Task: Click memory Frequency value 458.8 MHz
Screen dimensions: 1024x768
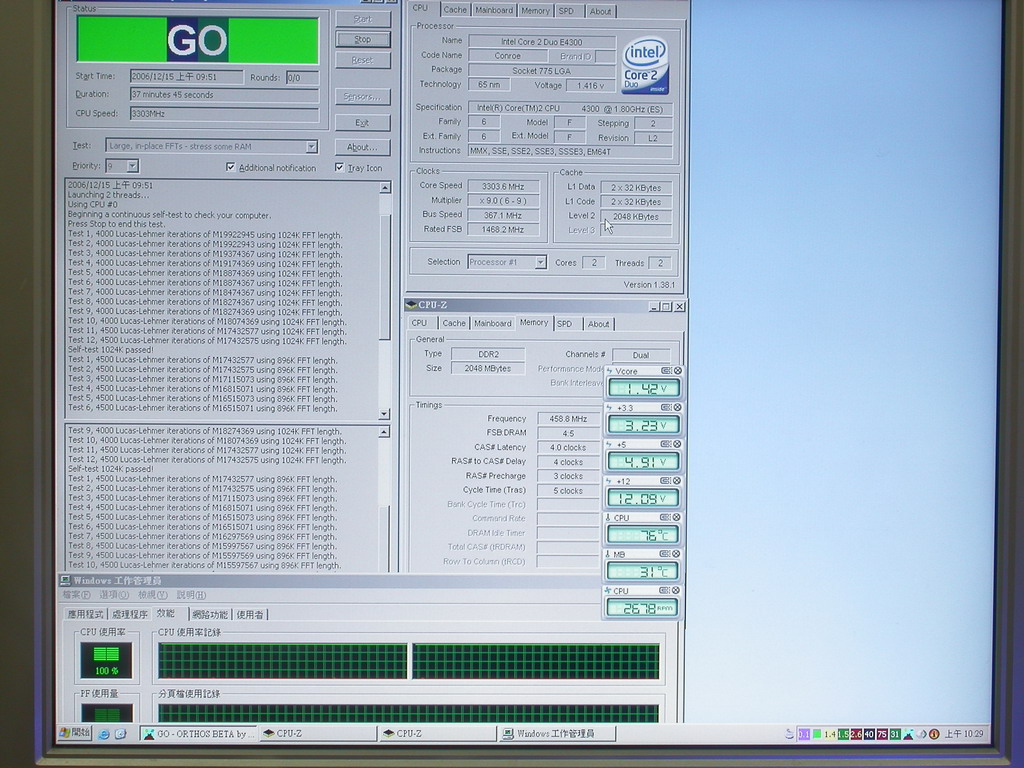Action: pyautogui.click(x=568, y=419)
